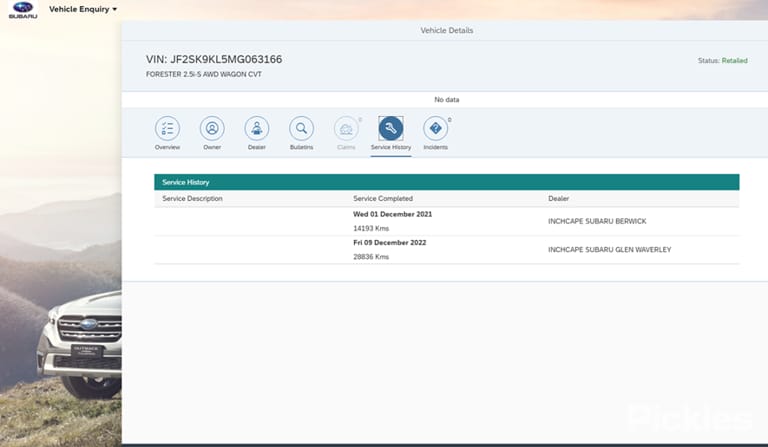Click INCHCAPE SUBARU GLEN WAVERLEY dealer cell
This screenshot has height=447, width=768.
[x=609, y=250]
